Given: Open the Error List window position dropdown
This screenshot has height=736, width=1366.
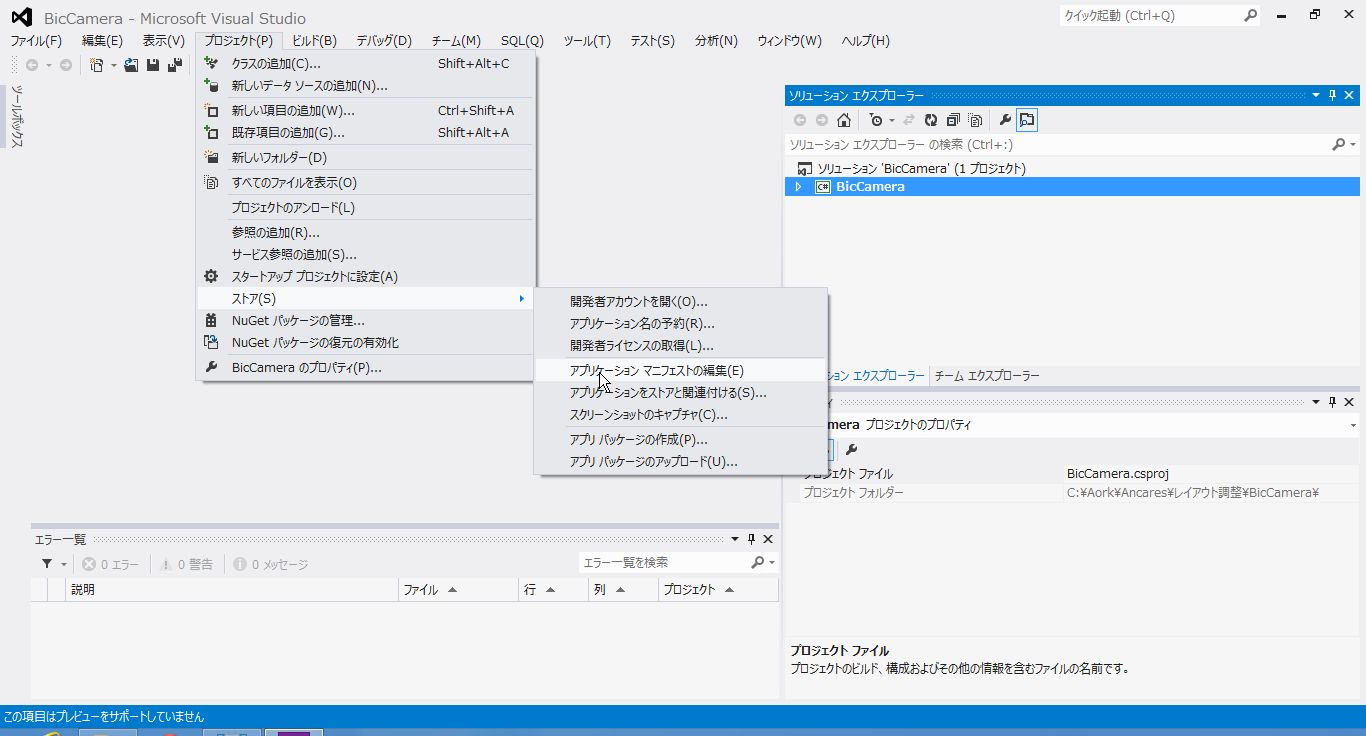Looking at the screenshot, I should tap(736, 539).
